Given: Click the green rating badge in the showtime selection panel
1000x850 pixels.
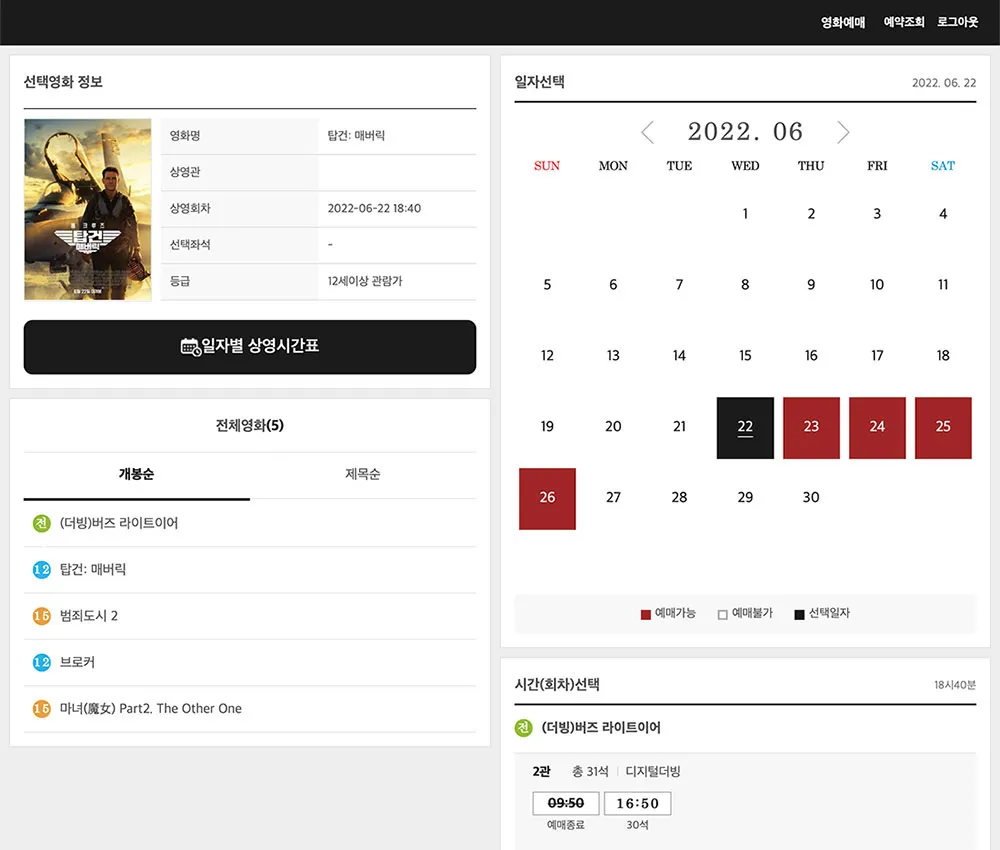Looking at the screenshot, I should click(523, 728).
